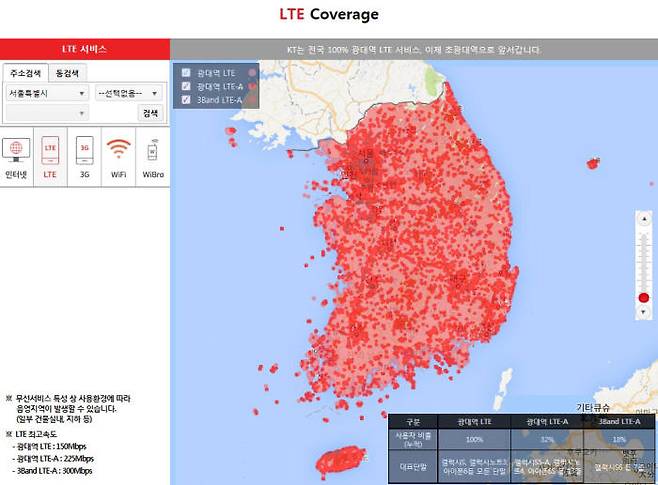Click the 3Band LTE-A table column header
Image resolution: width=658 pixels, height=485 pixels.
coord(619,422)
